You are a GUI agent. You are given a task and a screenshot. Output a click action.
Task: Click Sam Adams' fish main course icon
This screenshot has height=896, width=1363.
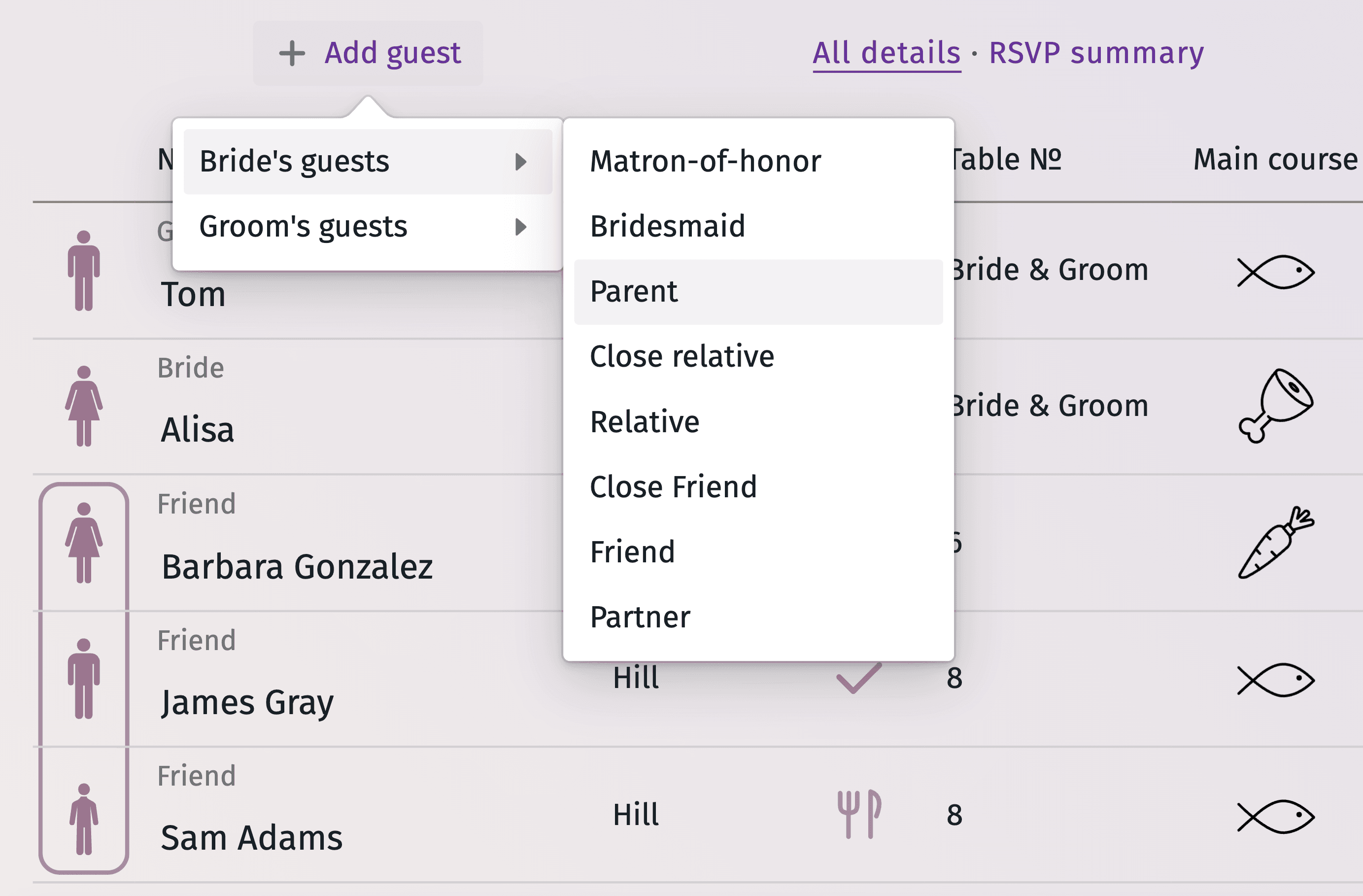coord(1275,816)
